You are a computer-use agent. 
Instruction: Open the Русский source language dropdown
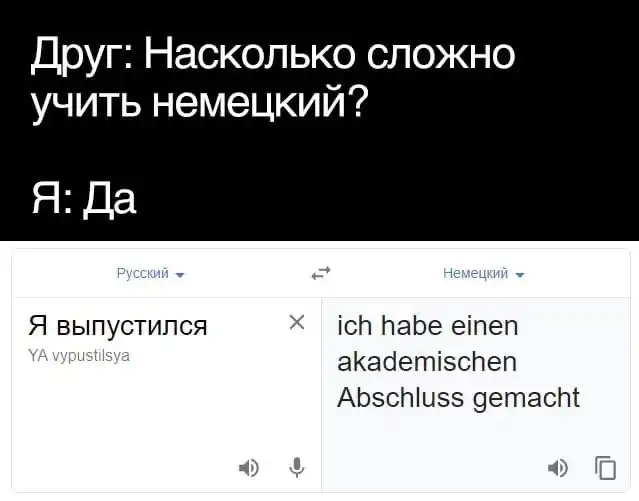coord(142,273)
